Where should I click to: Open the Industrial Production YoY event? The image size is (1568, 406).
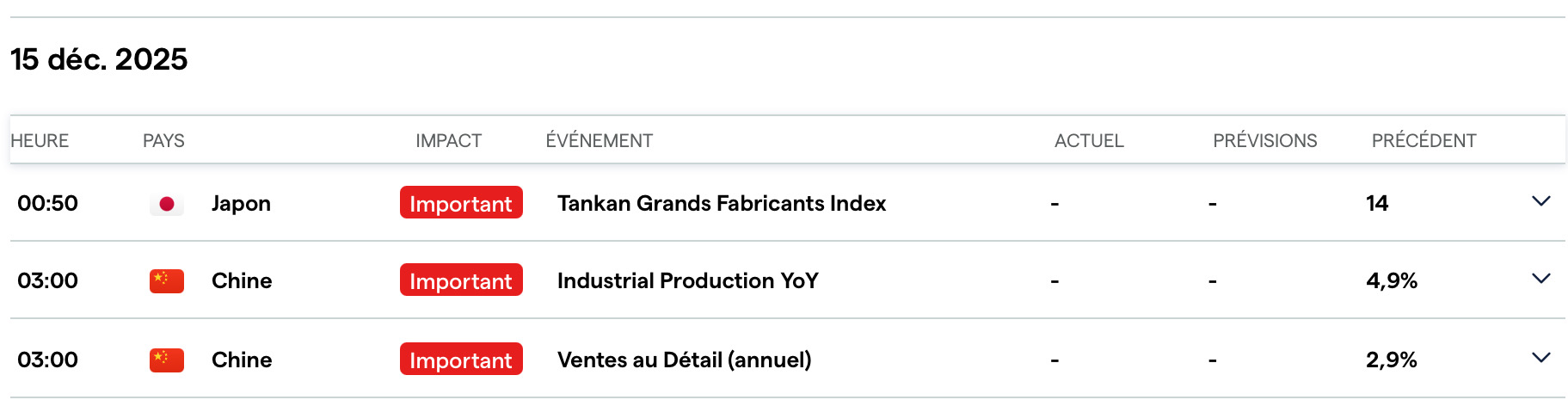pos(687,280)
